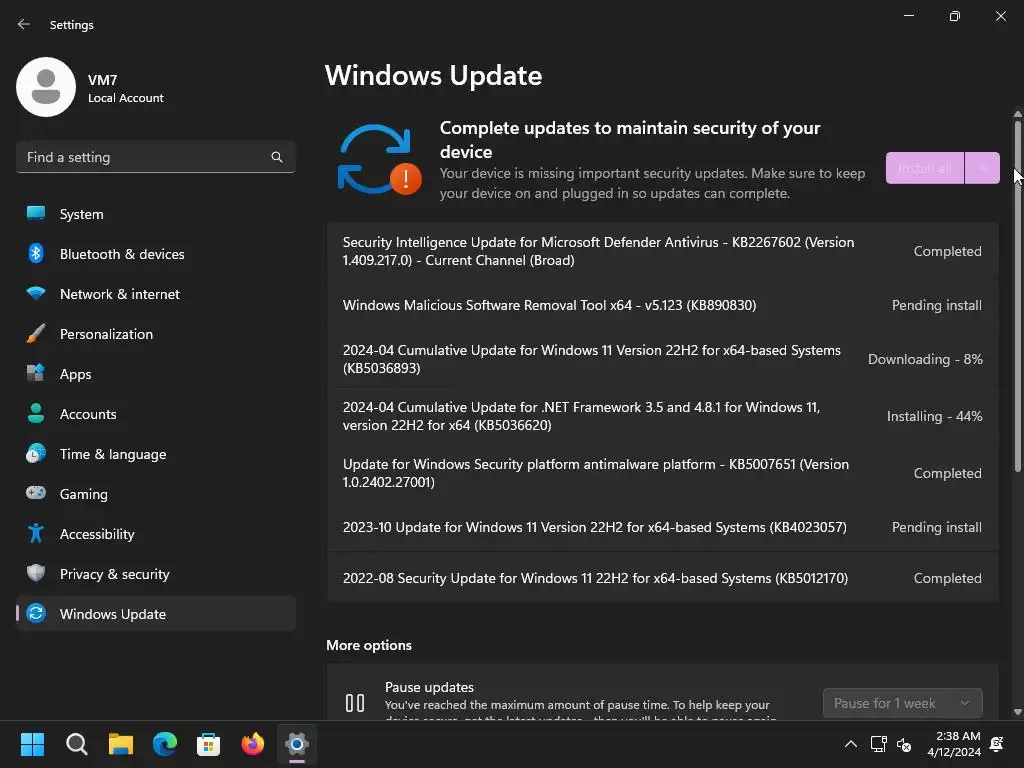Select the 2023-10 Update KB4023057 row
Screen dimensions: 1024x768
[x=663, y=527]
